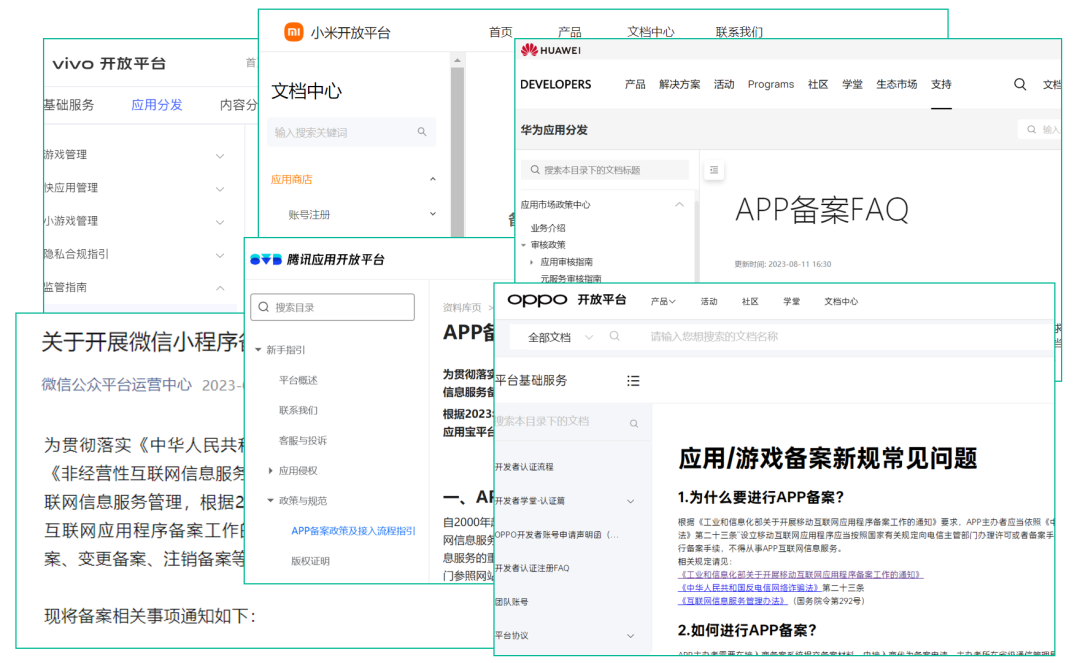Image resolution: width=1080 pixels, height=663 pixels.
Task: Click the 搜索目录 field in Tencent sidebar
Action: coord(333,307)
